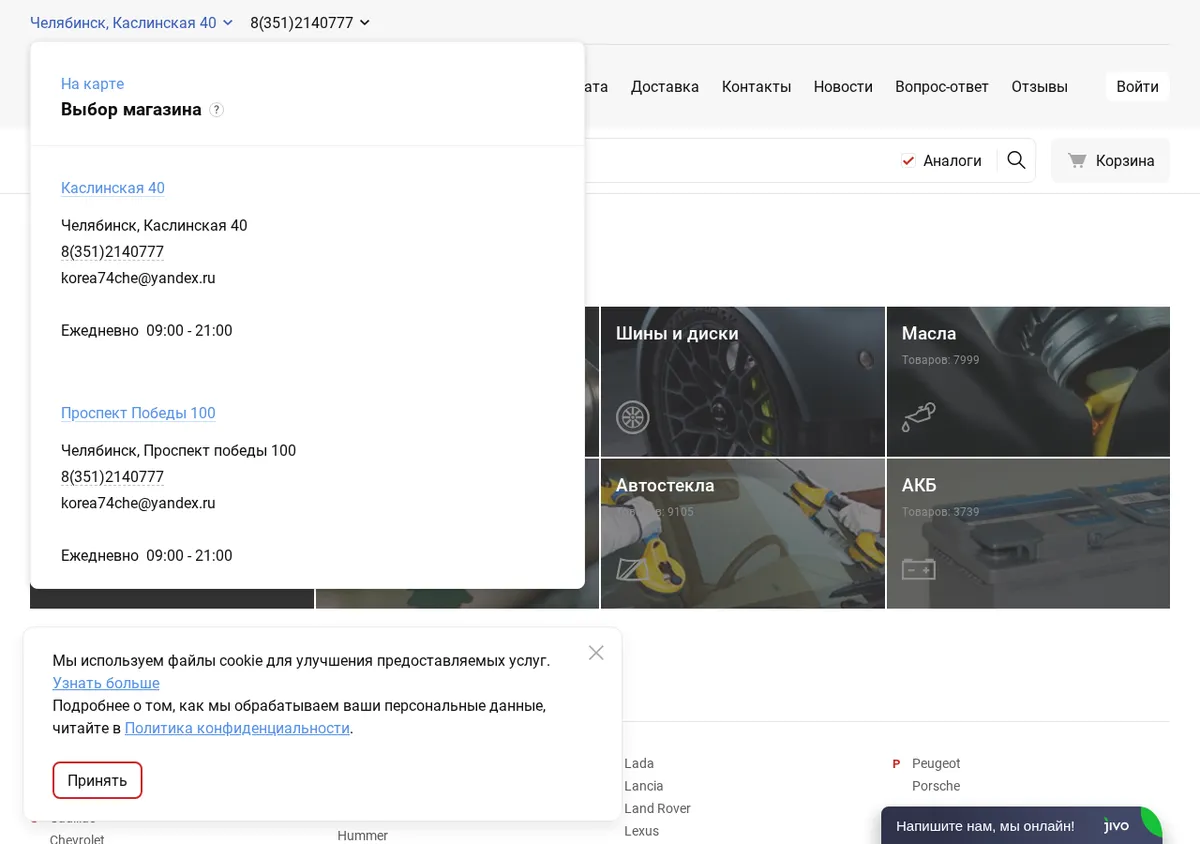Collapse the Челябинск, Каслинская 40 store dropdown
The height and width of the screenshot is (844, 1200).
[x=132, y=22]
